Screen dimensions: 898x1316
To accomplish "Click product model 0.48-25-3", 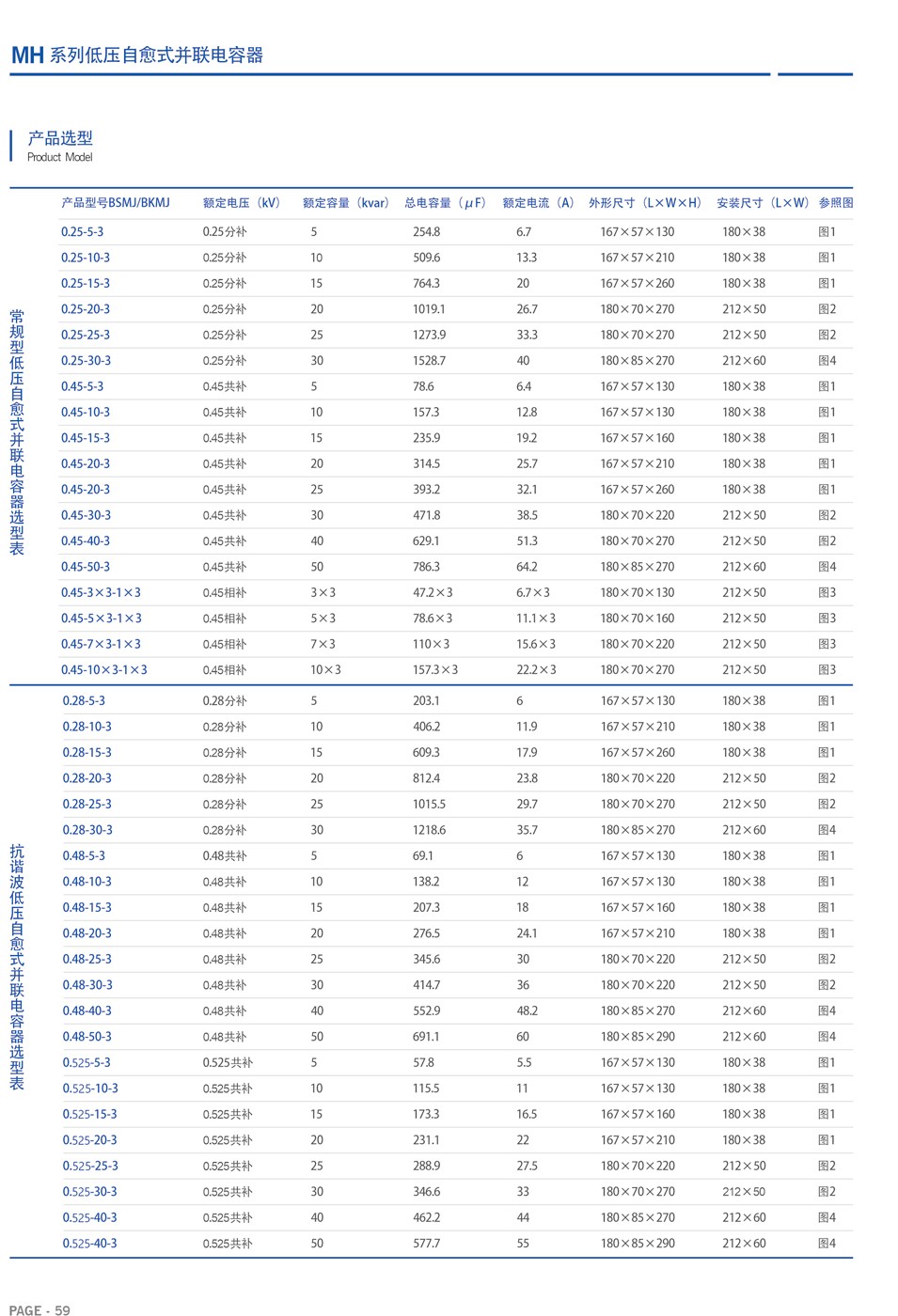I will coord(87,960).
